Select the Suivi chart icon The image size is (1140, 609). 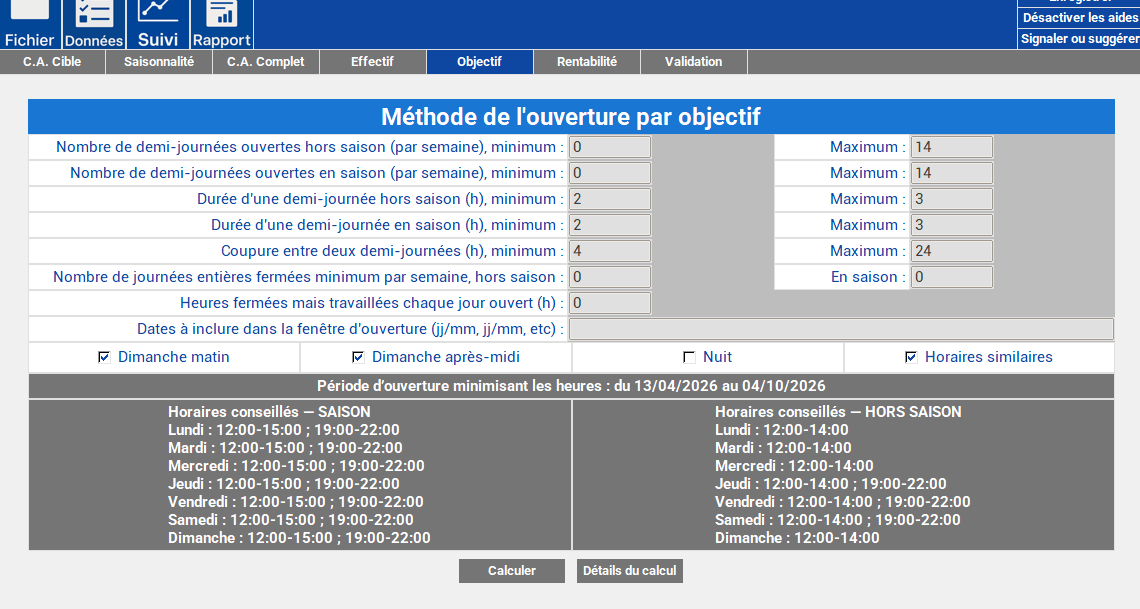click(158, 12)
